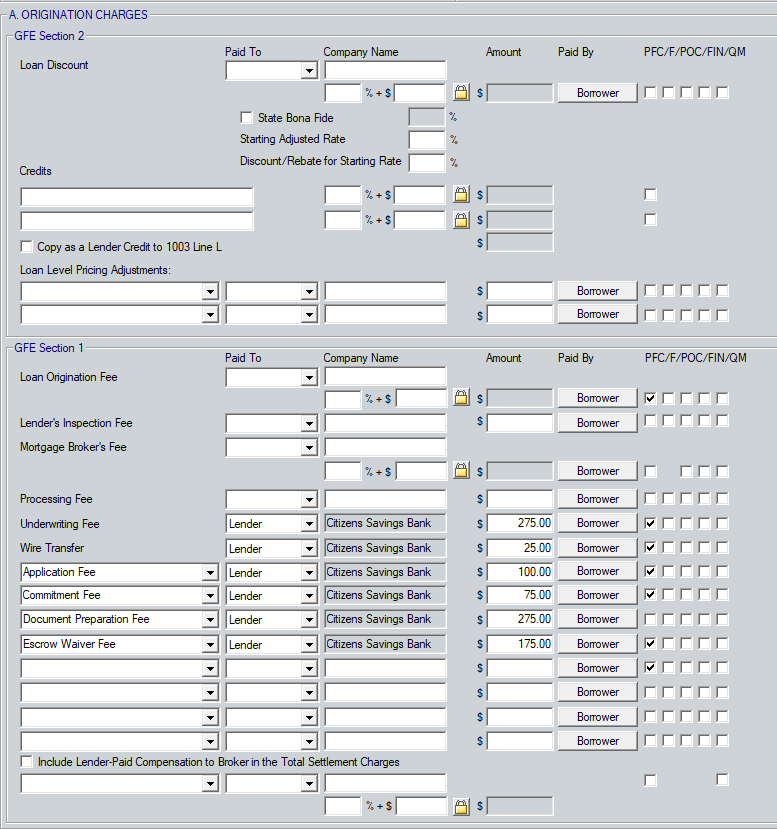Image resolution: width=777 pixels, height=829 pixels.
Task: Click the Mortgage Broker's Fee lock icon
Action: coord(461,471)
